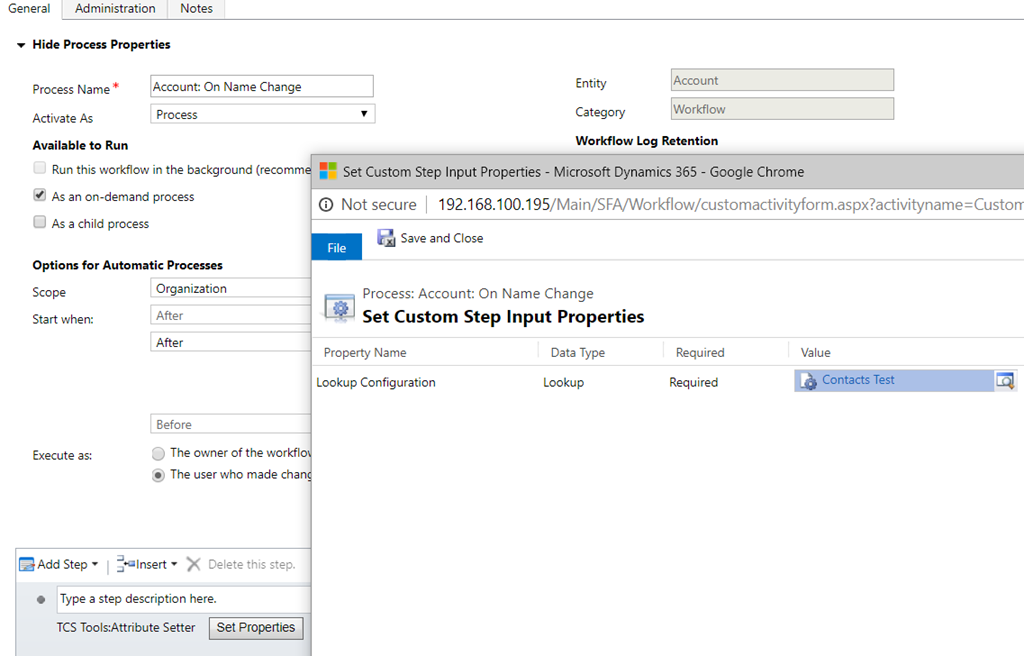This screenshot has height=656, width=1024.
Task: Click the Required column header
Action: (x=700, y=353)
